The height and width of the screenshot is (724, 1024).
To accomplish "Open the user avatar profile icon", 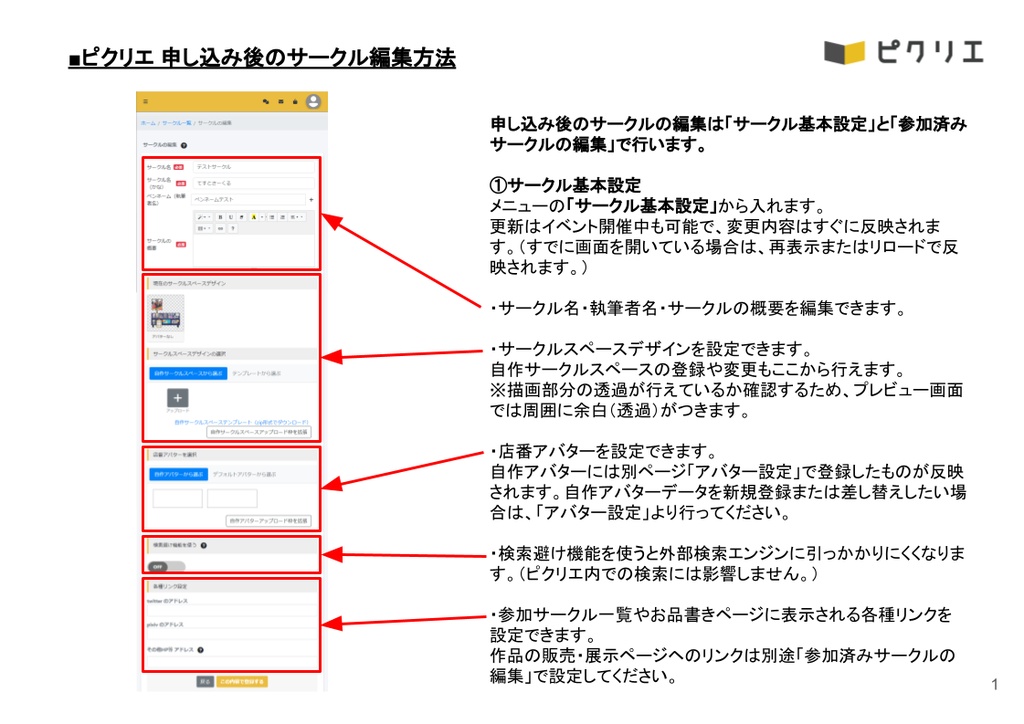I will click(313, 101).
